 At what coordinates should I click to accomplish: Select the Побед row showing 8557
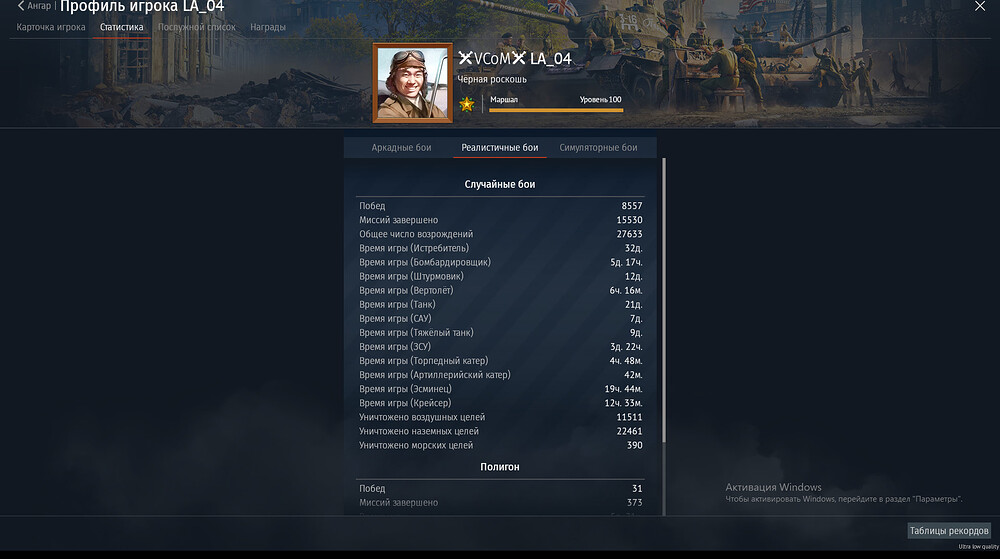click(x=500, y=206)
